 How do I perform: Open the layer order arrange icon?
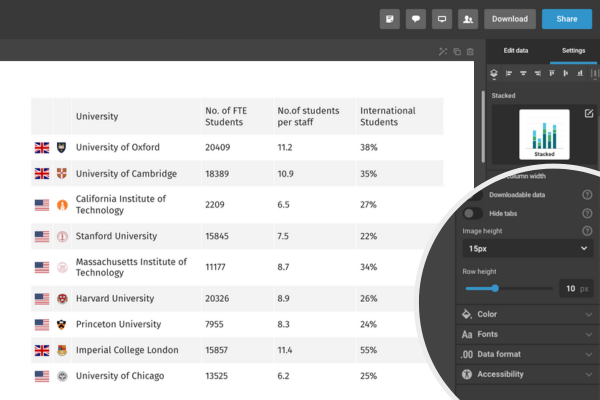[494, 73]
